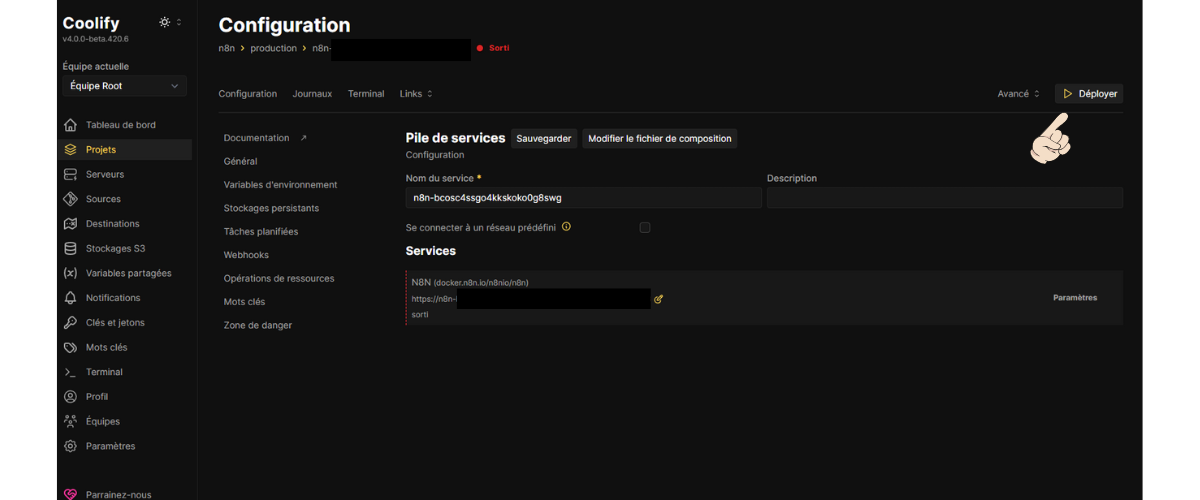
Task: Open Paramètres of the N8N service
Action: tap(1075, 298)
